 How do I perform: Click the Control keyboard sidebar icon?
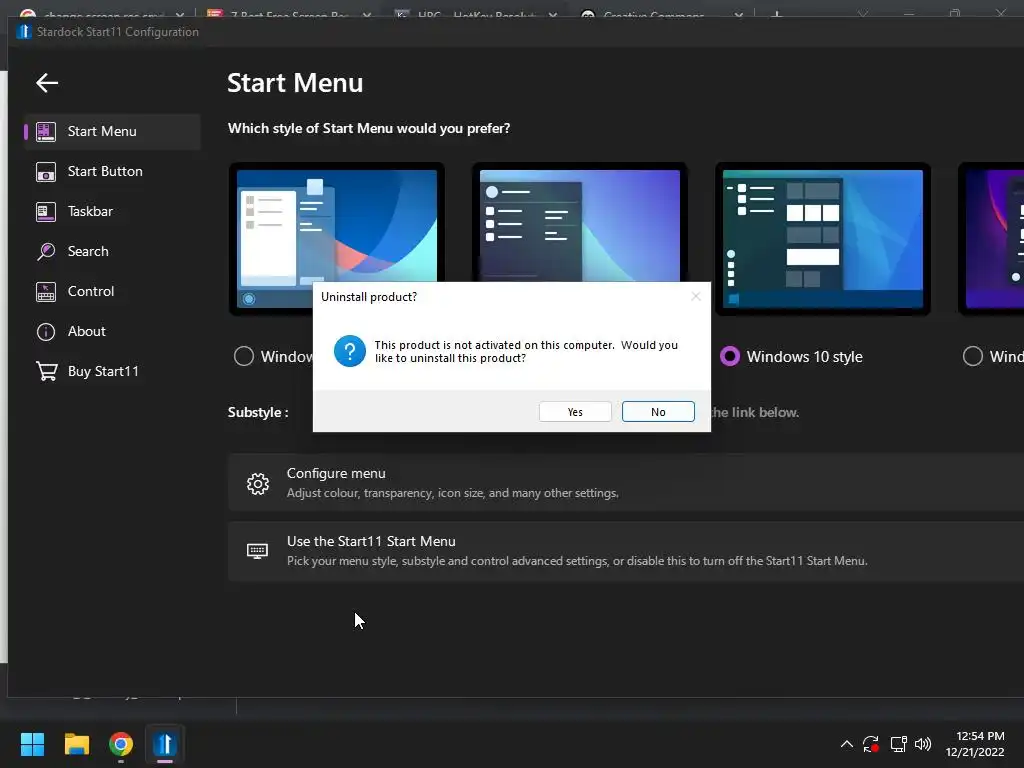[x=46, y=292]
